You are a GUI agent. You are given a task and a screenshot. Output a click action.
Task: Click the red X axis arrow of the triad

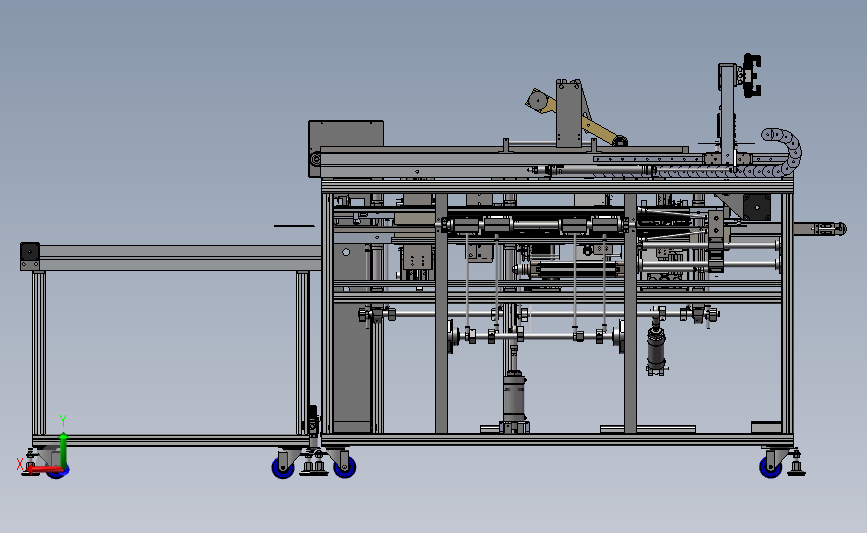point(43,470)
